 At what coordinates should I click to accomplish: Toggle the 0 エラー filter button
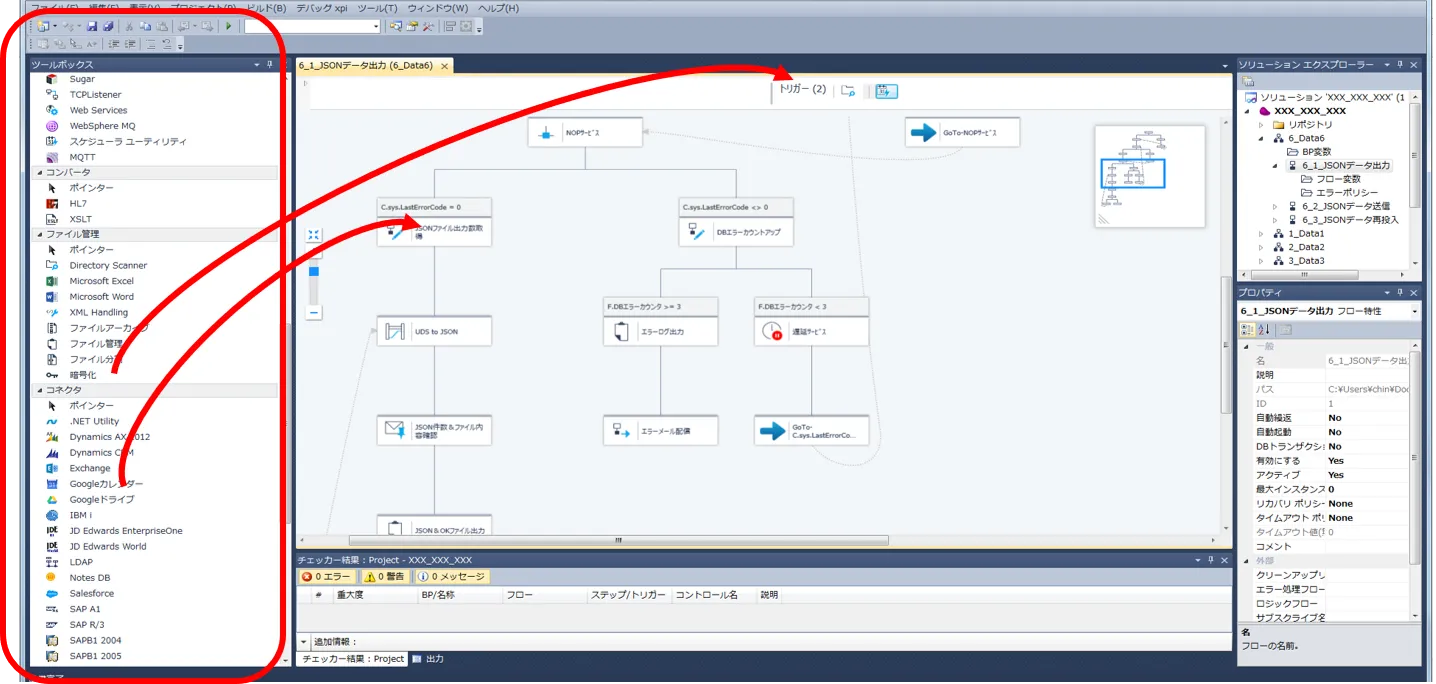coord(326,577)
